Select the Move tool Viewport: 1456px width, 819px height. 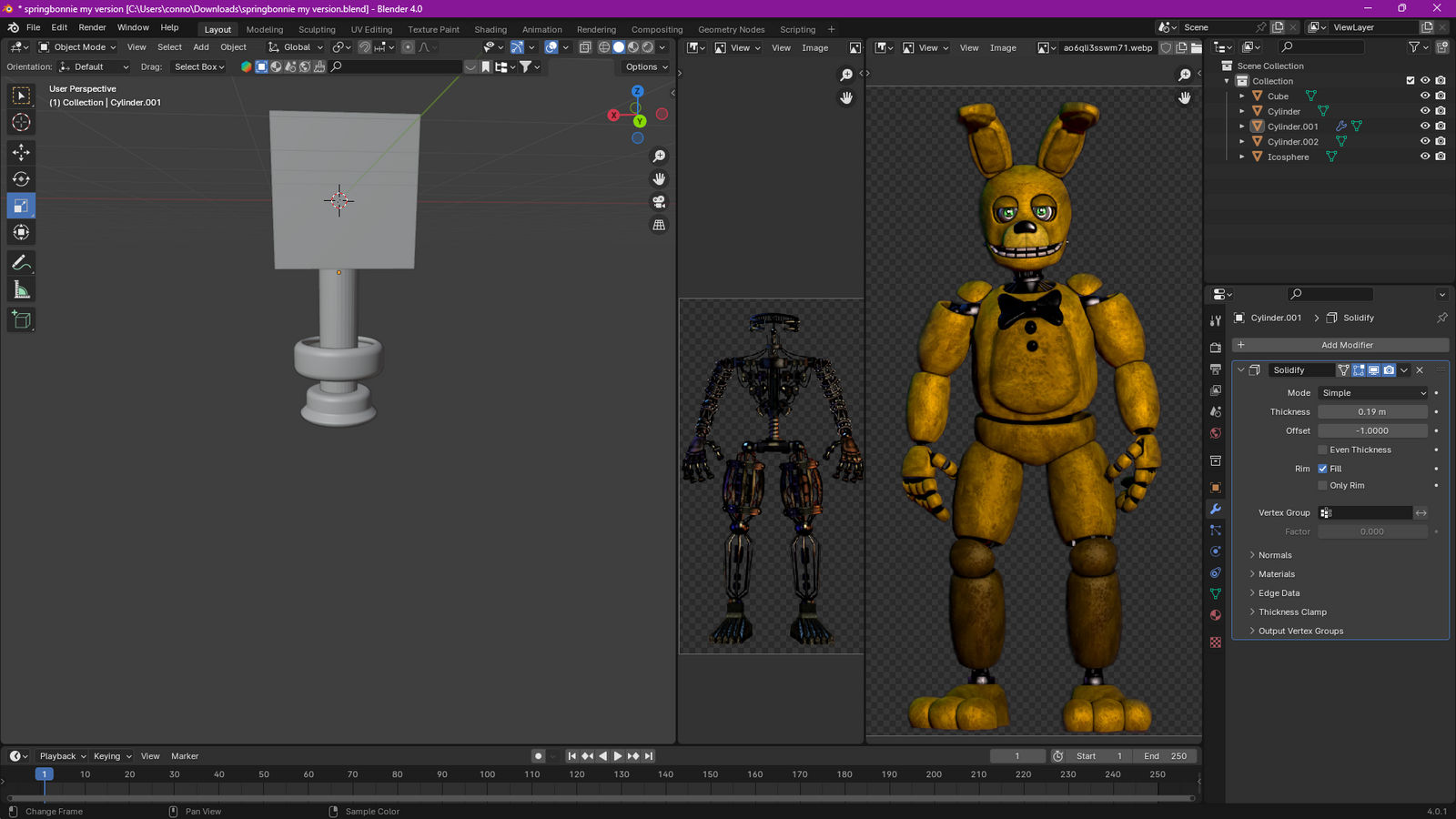click(x=21, y=152)
